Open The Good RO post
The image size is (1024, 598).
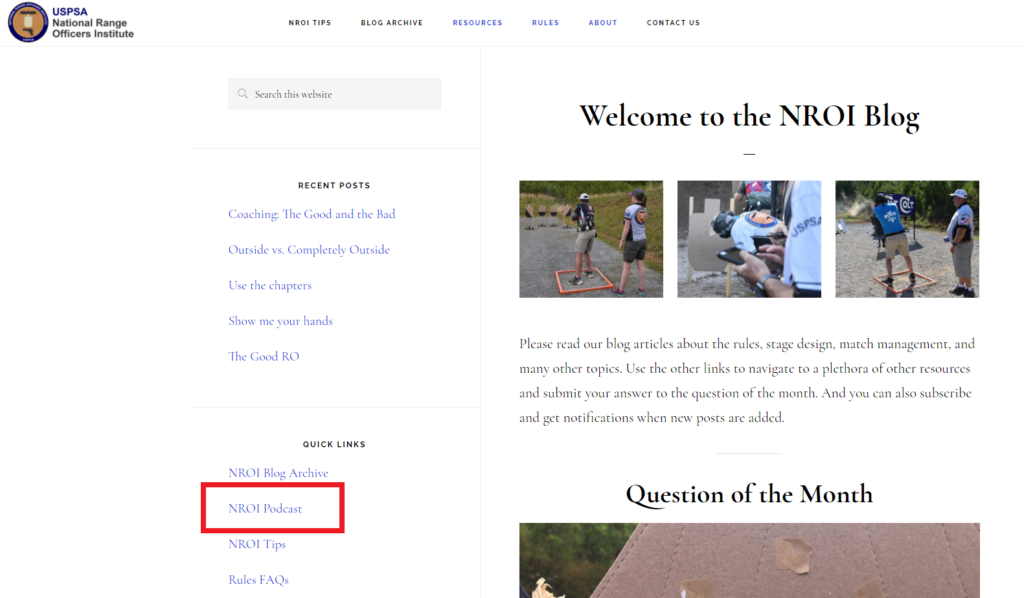coord(264,356)
